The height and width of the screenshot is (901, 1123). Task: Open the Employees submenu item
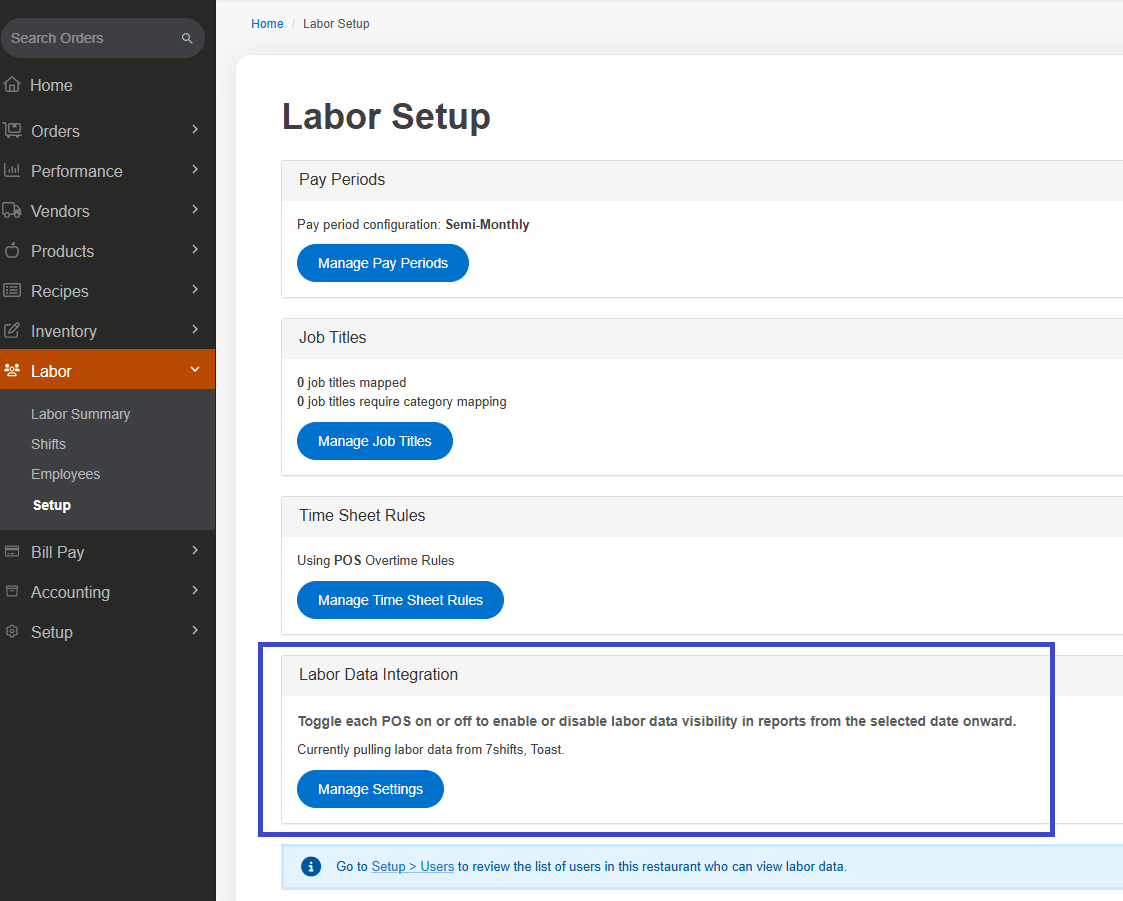tap(65, 474)
